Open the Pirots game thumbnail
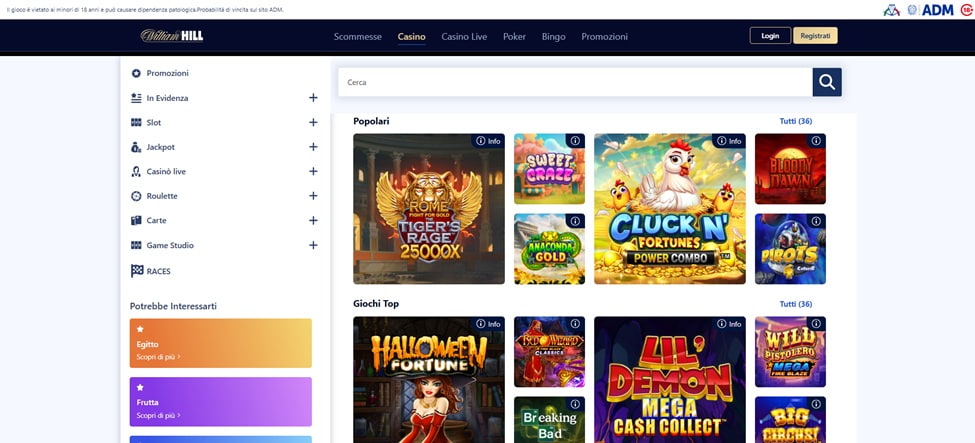975x443 pixels. (790, 249)
